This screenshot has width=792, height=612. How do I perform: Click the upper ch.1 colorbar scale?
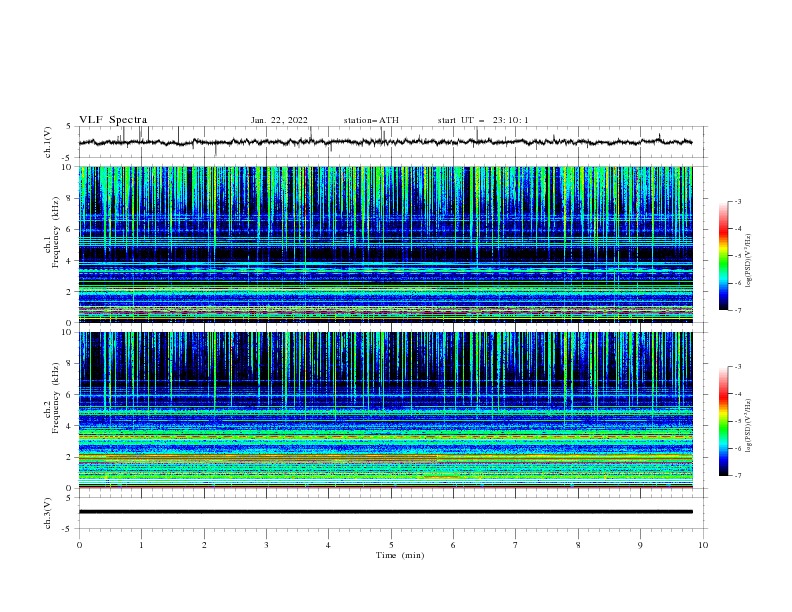tap(723, 256)
